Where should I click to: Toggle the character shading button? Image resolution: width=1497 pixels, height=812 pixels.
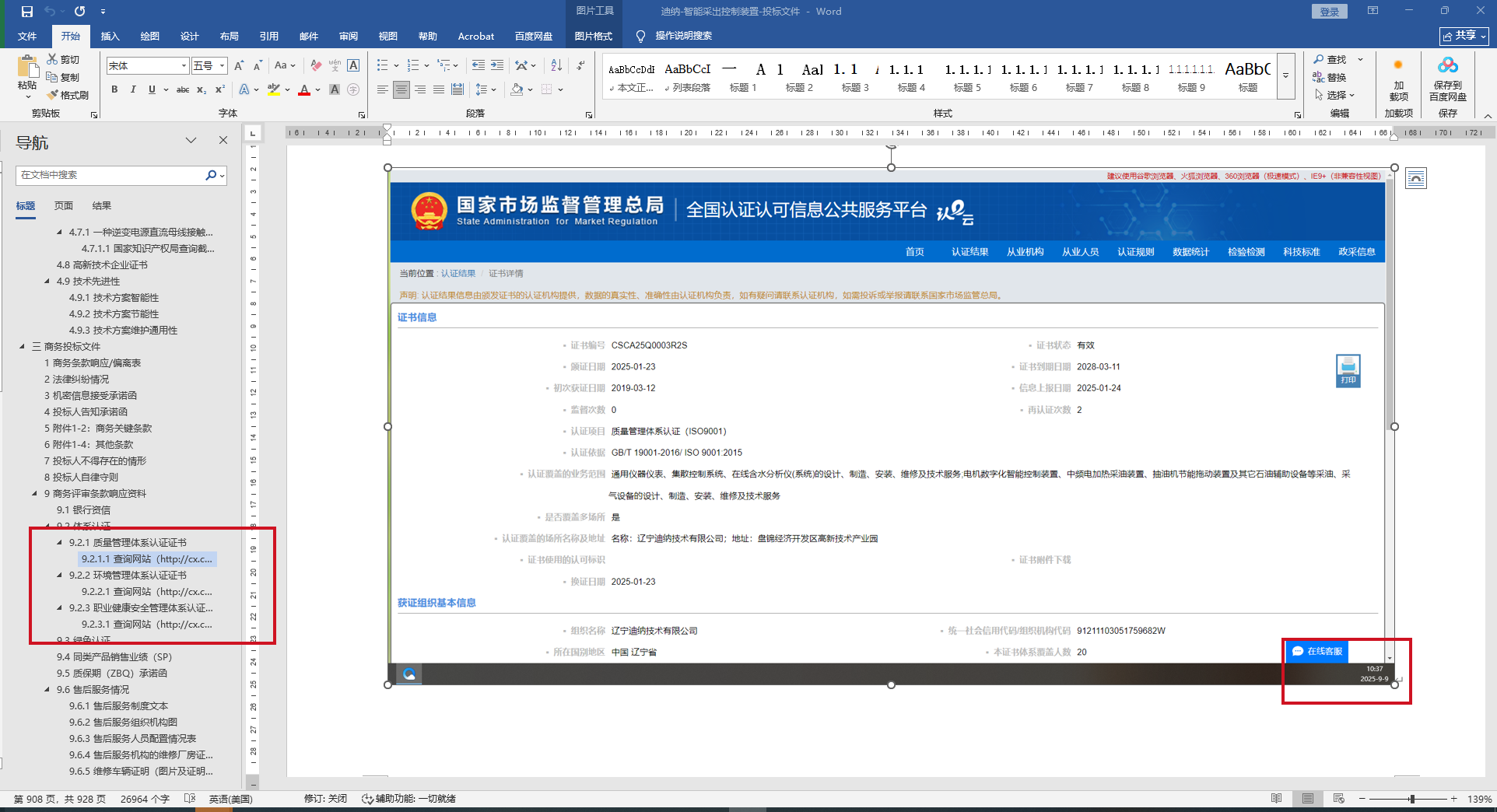[x=335, y=90]
